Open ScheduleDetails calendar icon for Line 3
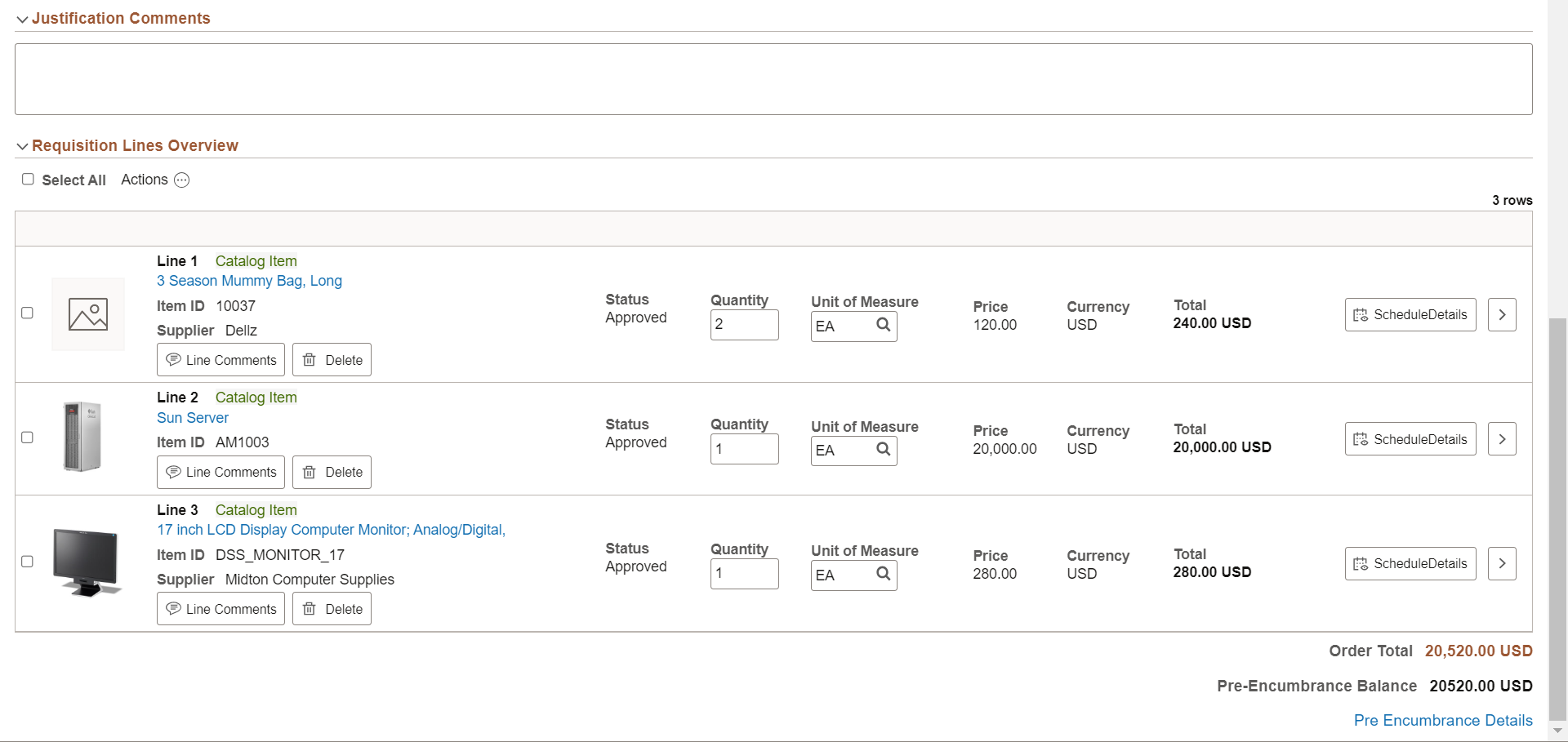The height and width of the screenshot is (742, 1568). tap(1361, 563)
